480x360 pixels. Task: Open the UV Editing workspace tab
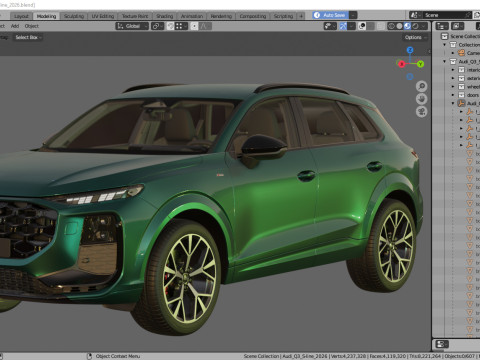click(103, 16)
